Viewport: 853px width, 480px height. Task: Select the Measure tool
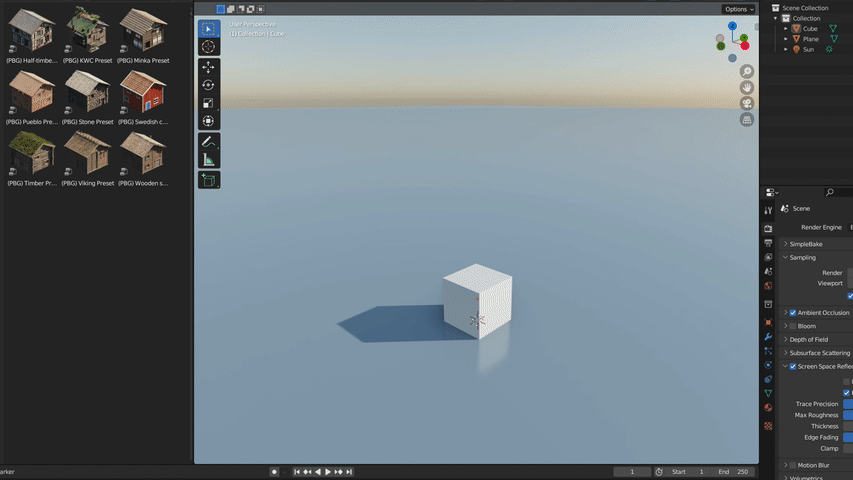pos(208,160)
